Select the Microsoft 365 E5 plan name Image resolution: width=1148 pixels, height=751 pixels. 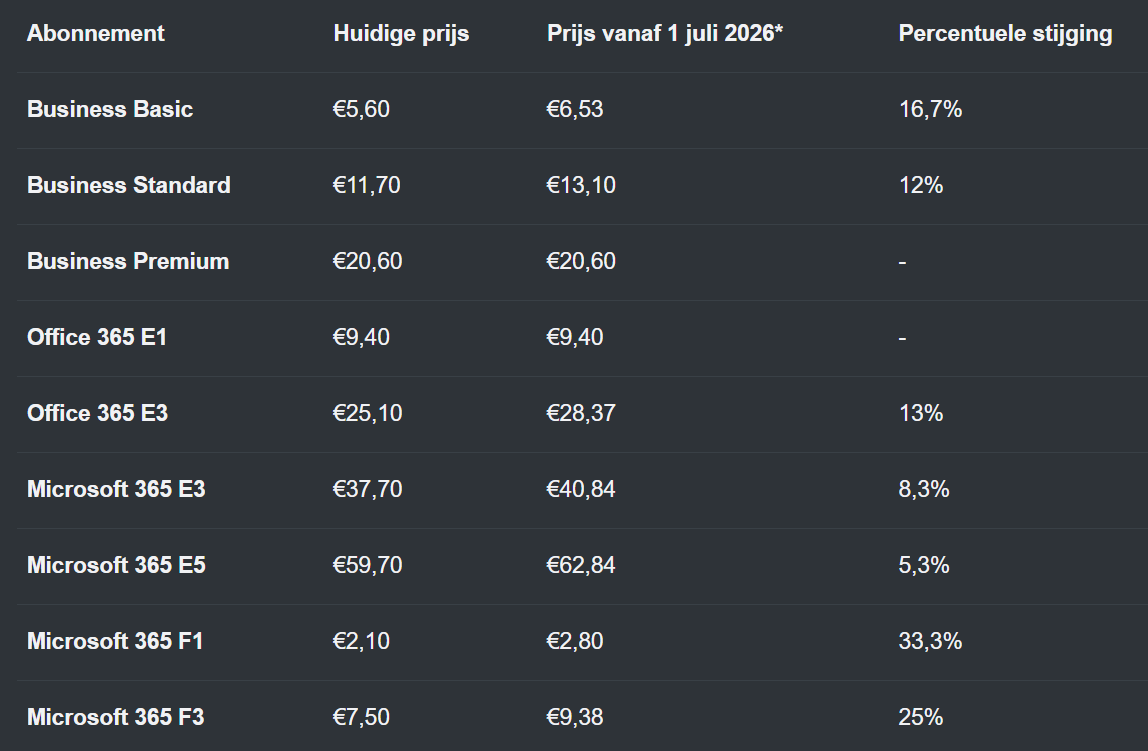(116, 565)
